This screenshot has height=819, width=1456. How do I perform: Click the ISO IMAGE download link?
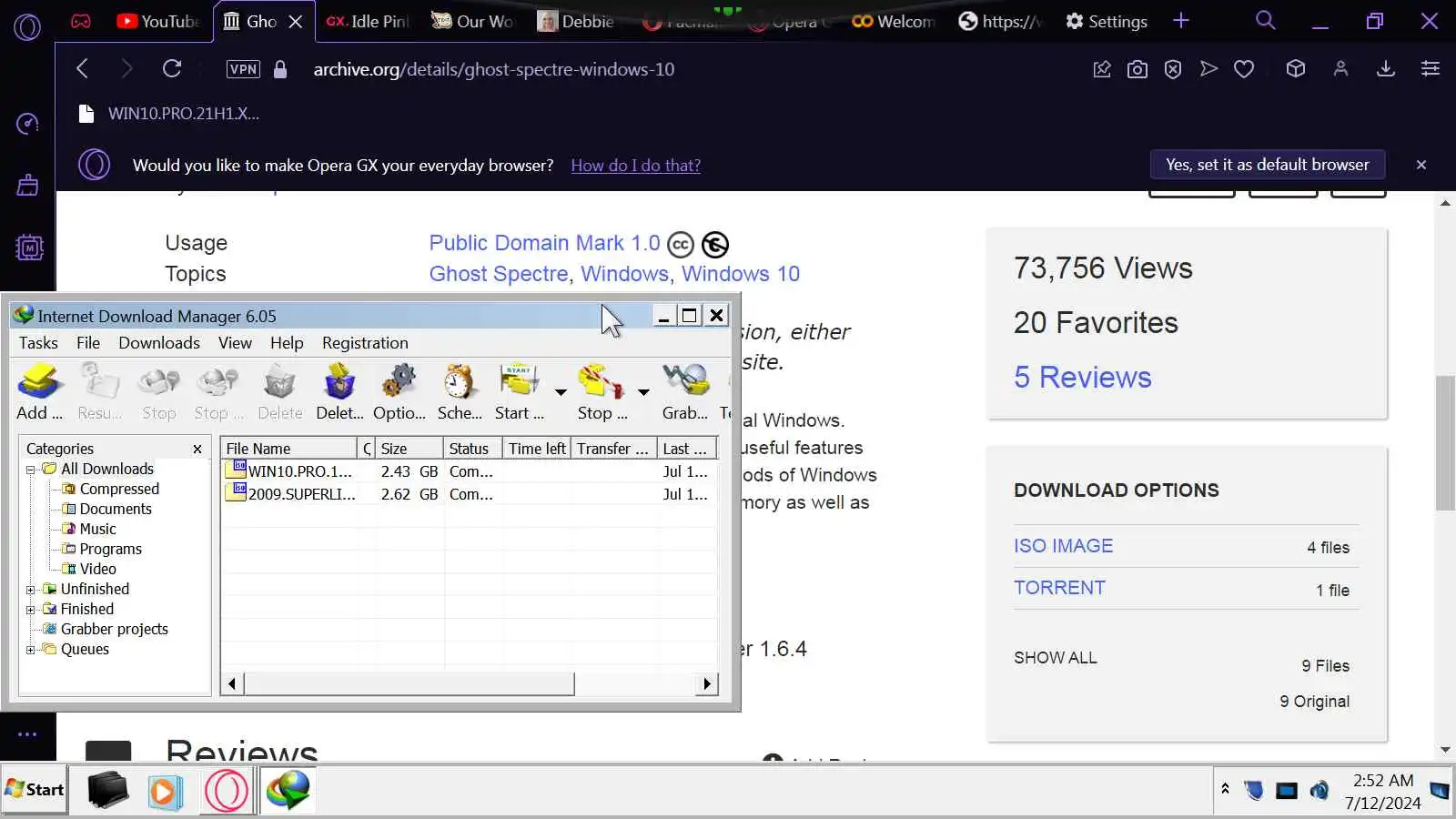coord(1064,546)
